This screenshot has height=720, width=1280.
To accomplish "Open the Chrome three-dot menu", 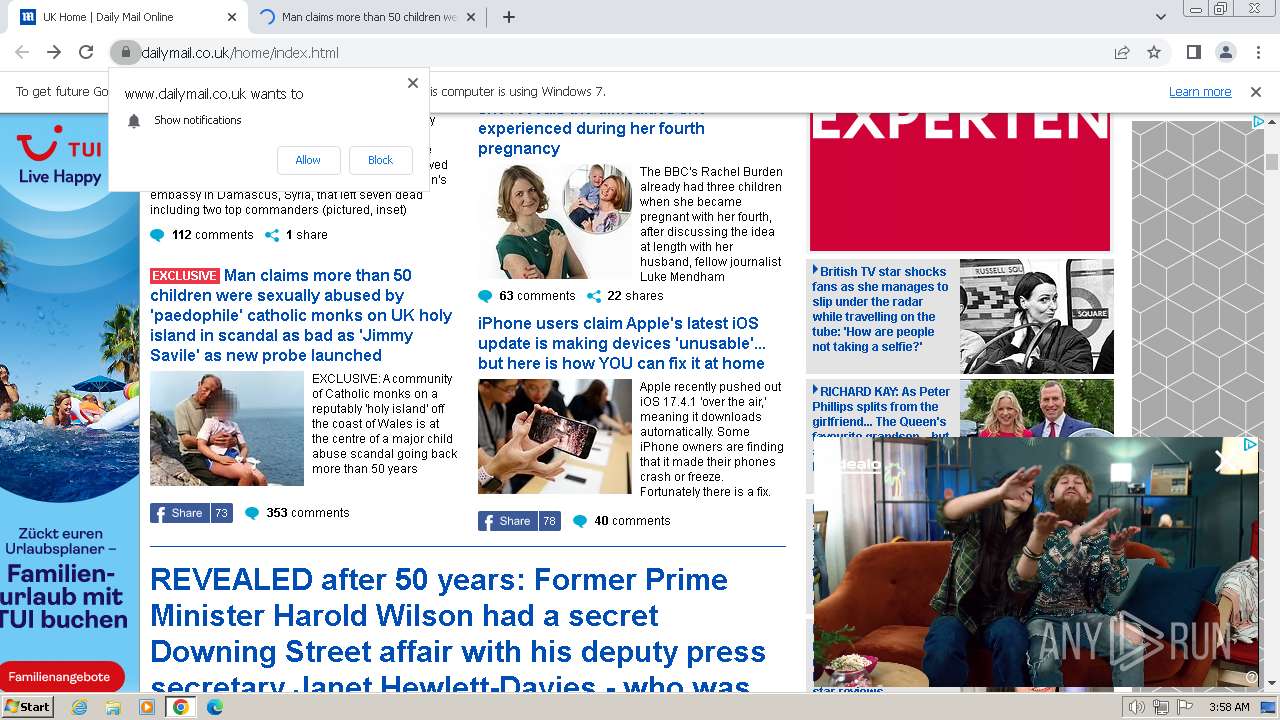I will [x=1257, y=52].
